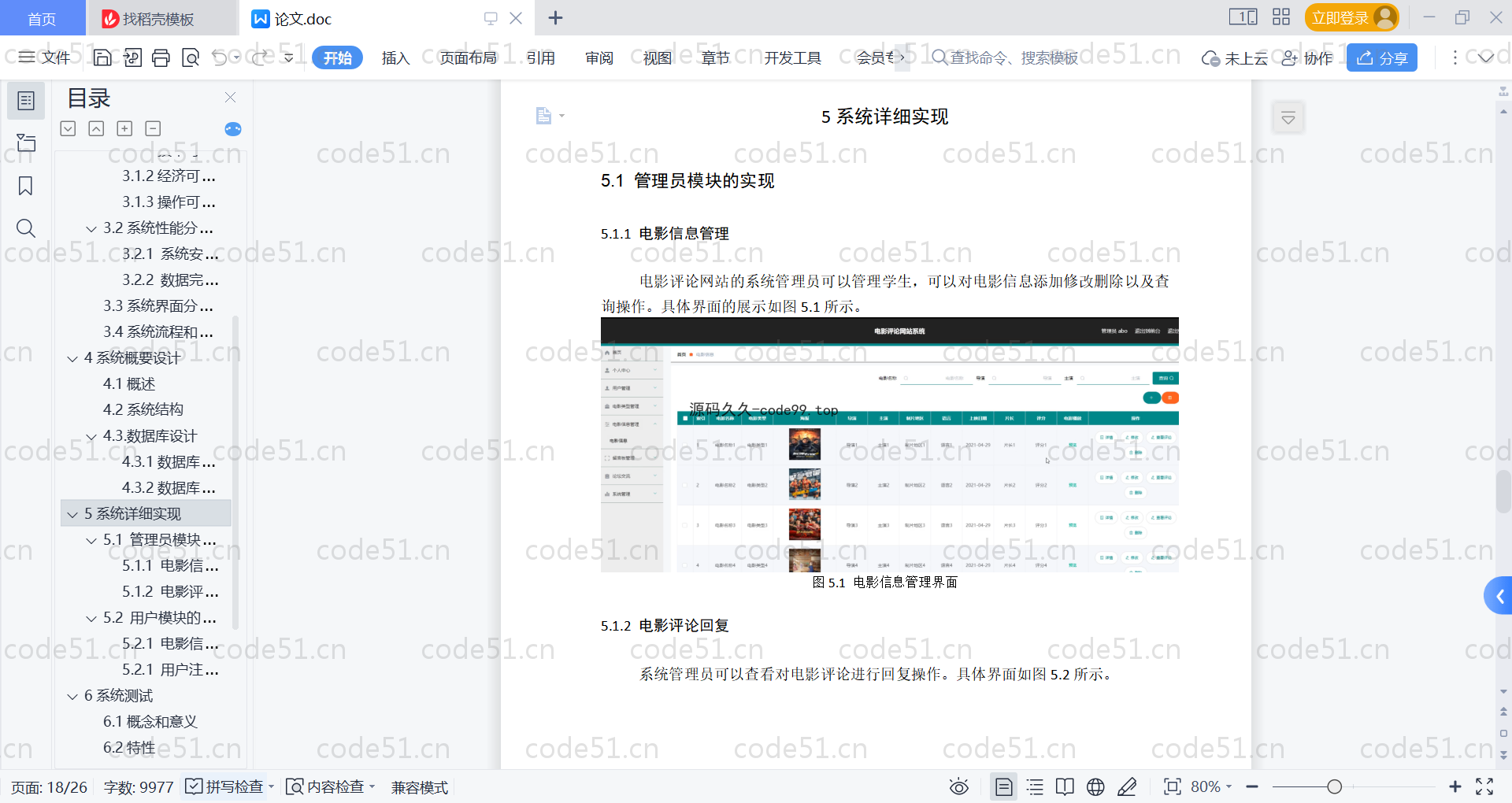Click the blue side panel expand arrow
The height and width of the screenshot is (803, 1512).
1499,596
